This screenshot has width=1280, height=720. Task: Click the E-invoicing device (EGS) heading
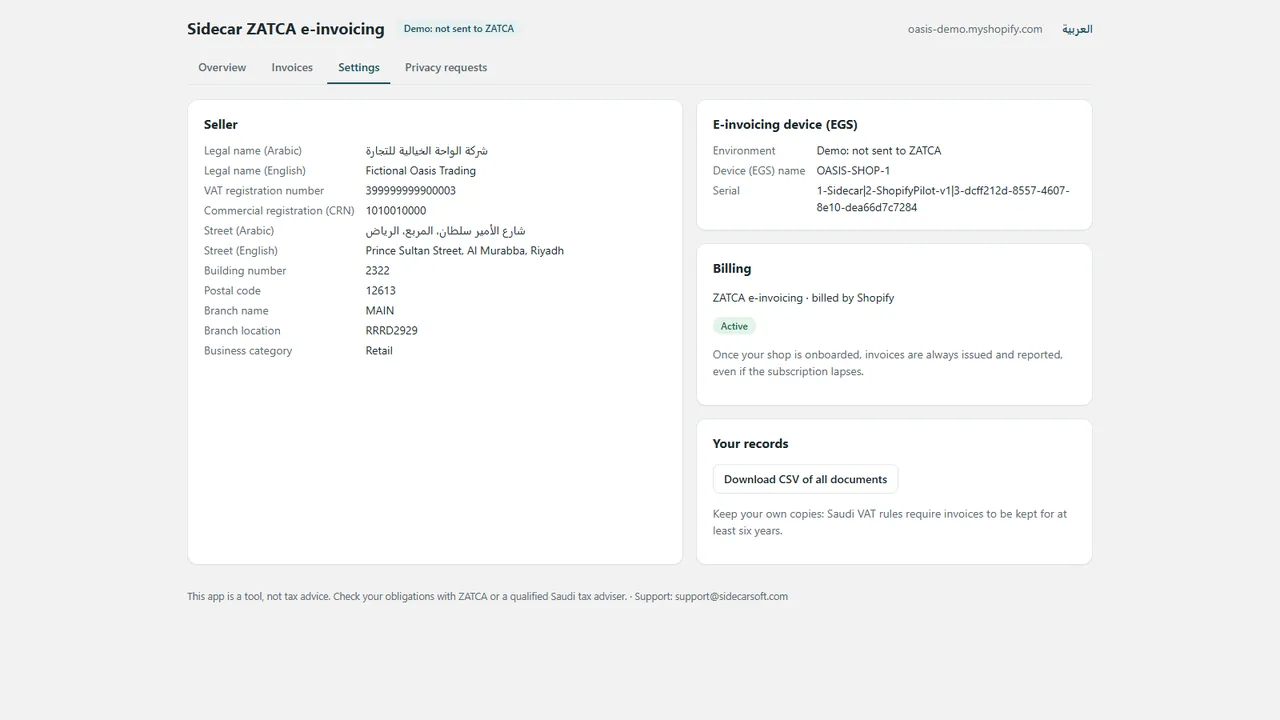tap(785, 125)
